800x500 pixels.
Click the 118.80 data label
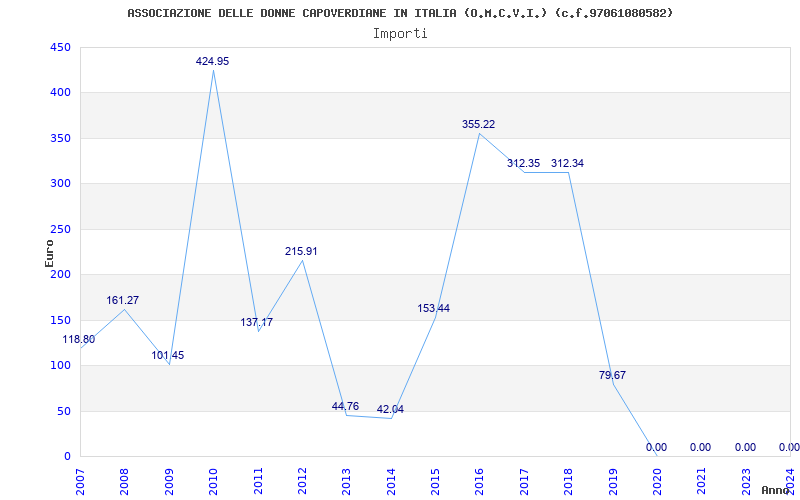coord(79,339)
